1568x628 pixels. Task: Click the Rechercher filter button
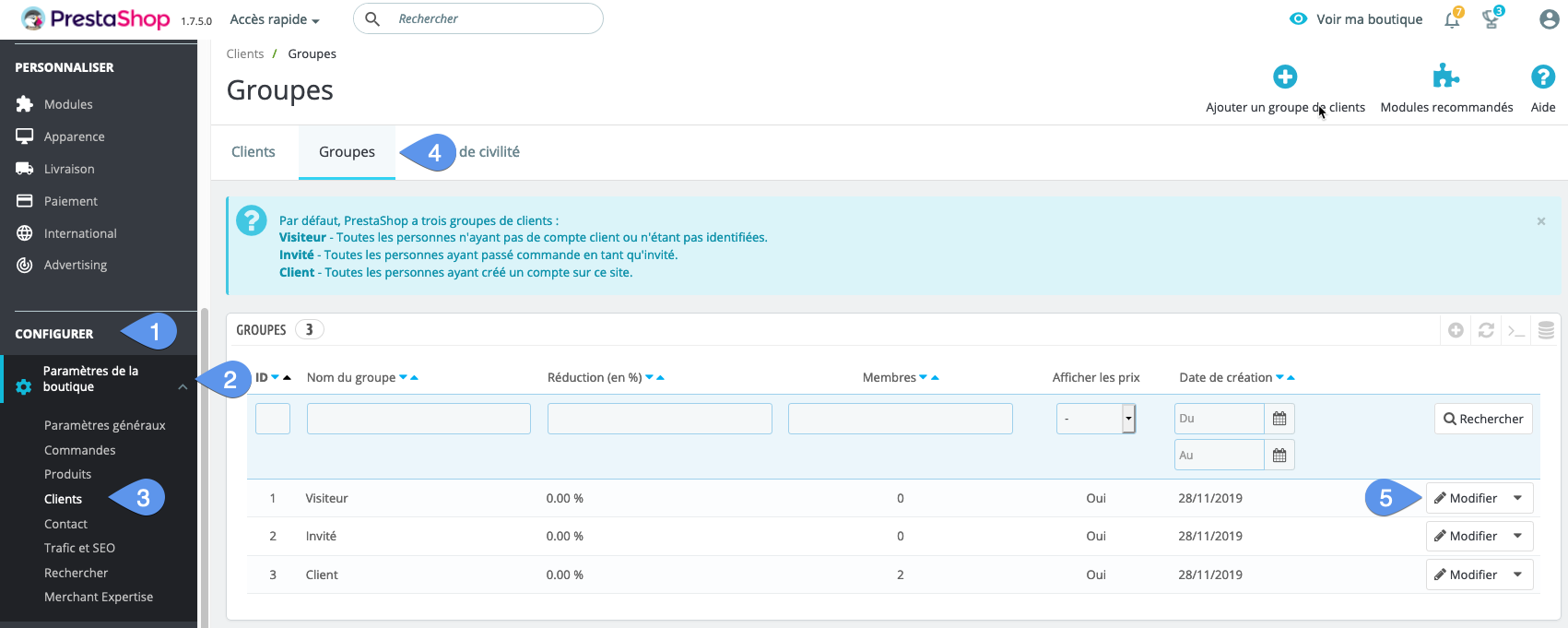pos(1482,419)
